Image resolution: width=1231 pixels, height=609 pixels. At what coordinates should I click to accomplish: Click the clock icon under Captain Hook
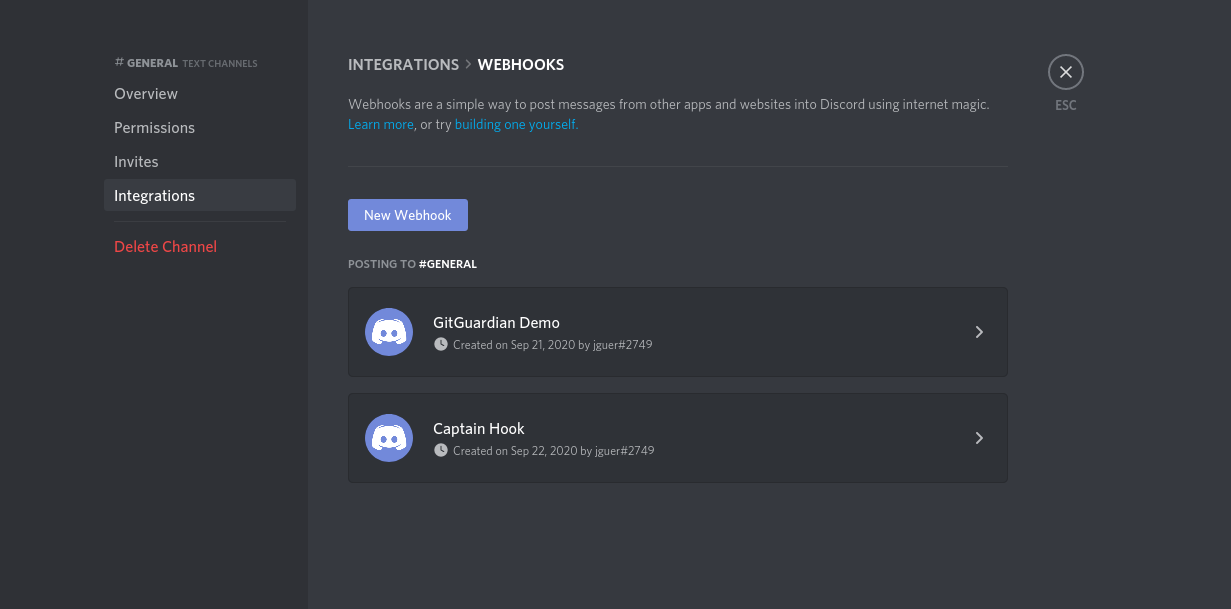(x=441, y=450)
